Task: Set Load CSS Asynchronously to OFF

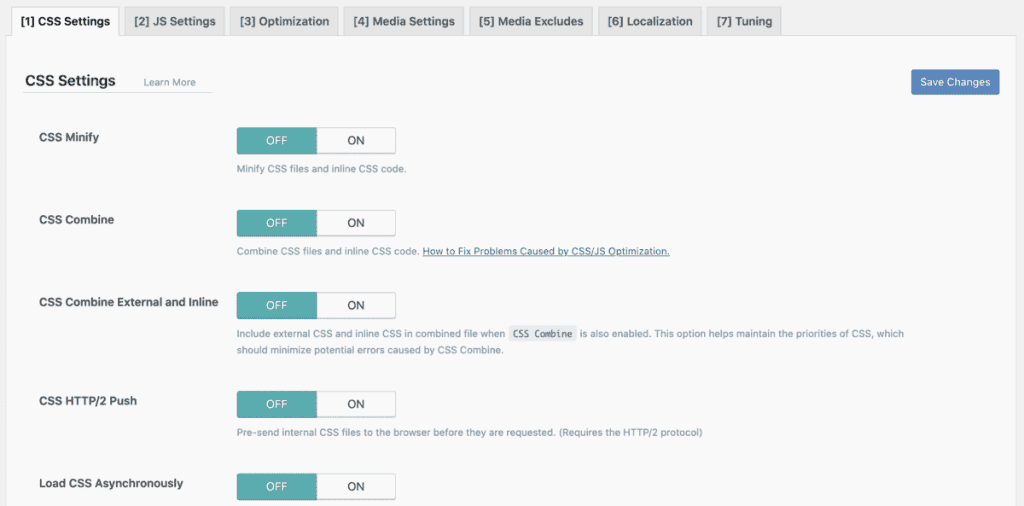Action: (x=276, y=486)
